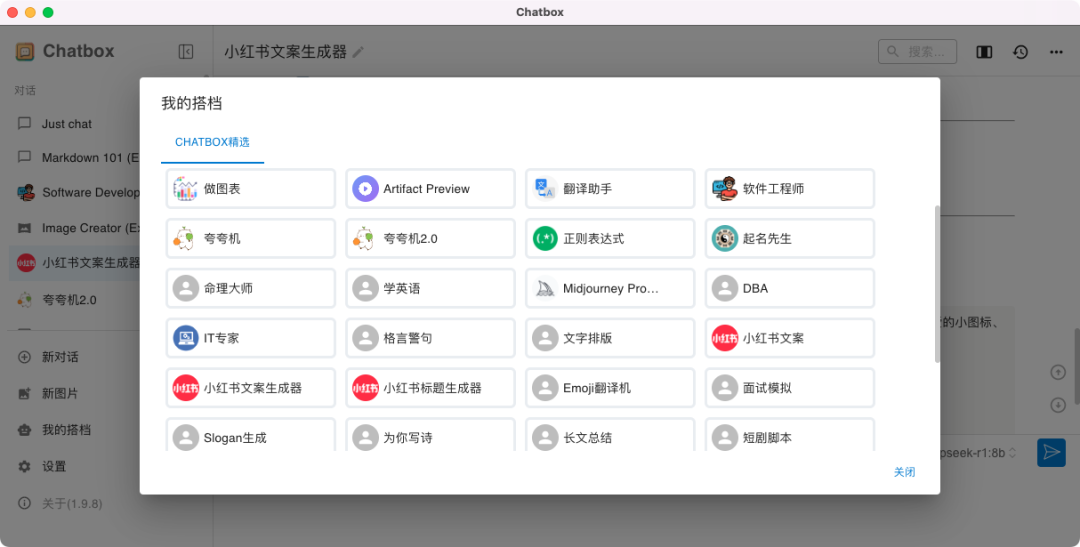The image size is (1080, 547).
Task: Choose the Emoji翻译机 avatar icon
Action: point(545,388)
